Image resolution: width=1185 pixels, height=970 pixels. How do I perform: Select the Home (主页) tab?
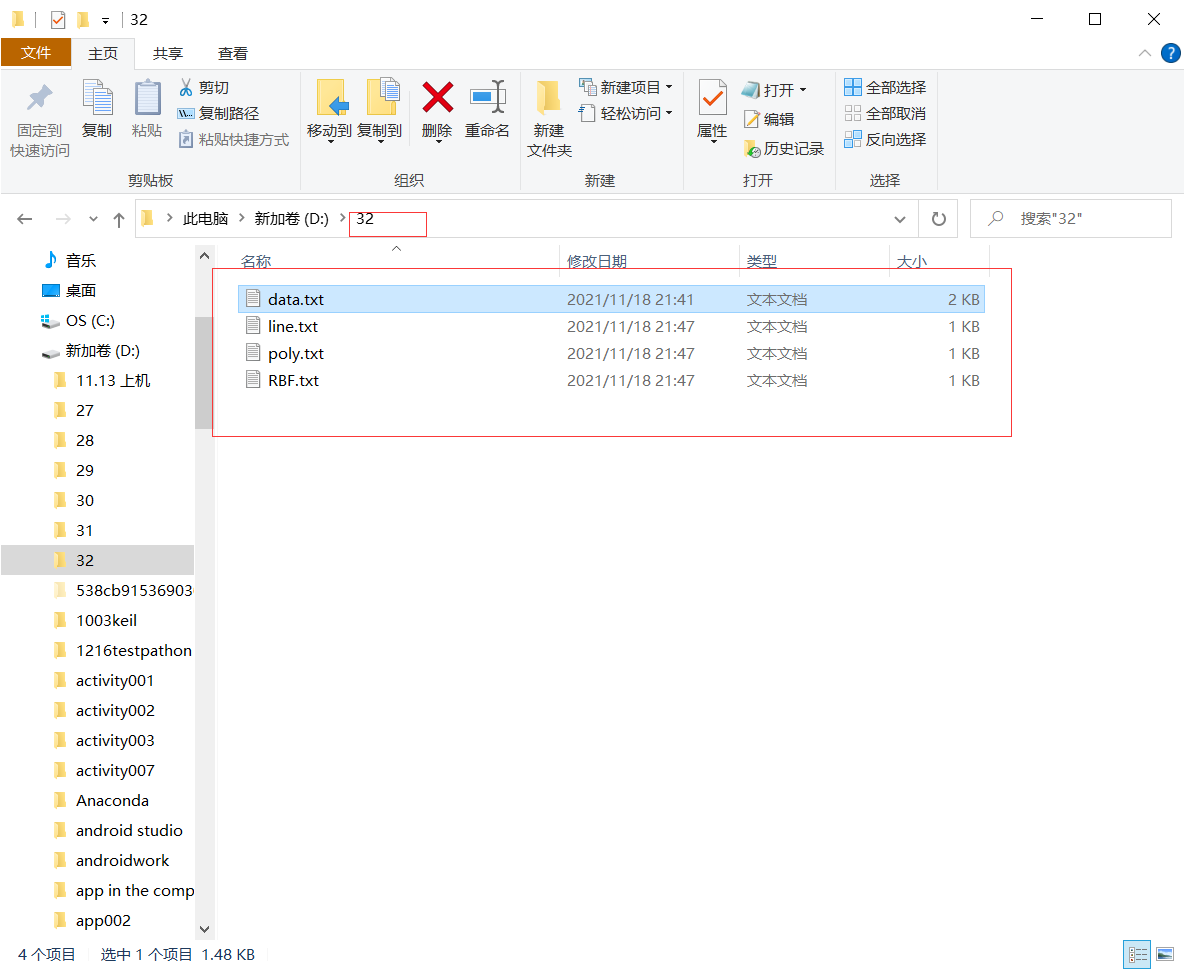103,54
